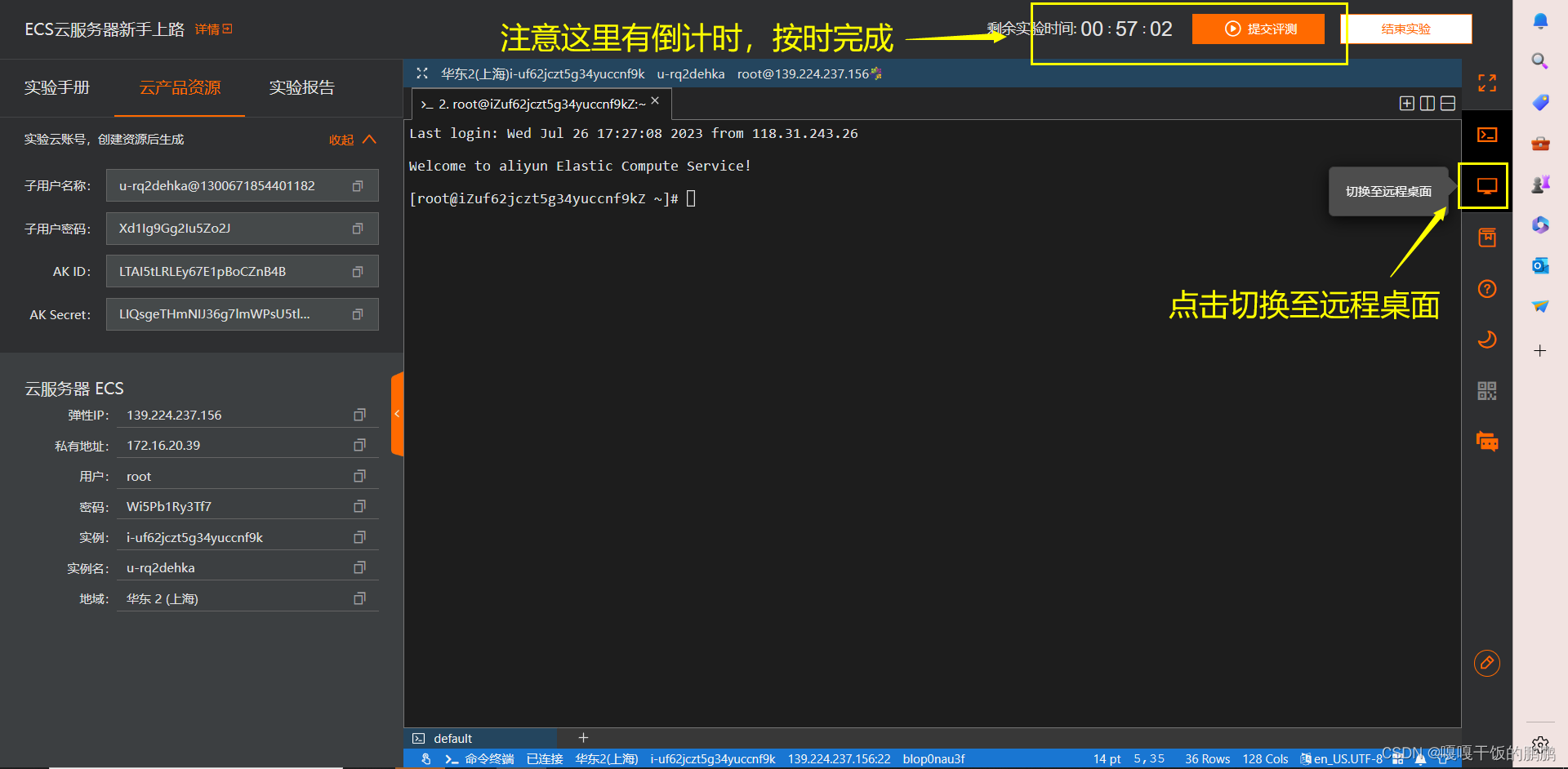Click 139.224.237.156:22 in status bar
Viewport: 1568px width, 769px height.
839,759
